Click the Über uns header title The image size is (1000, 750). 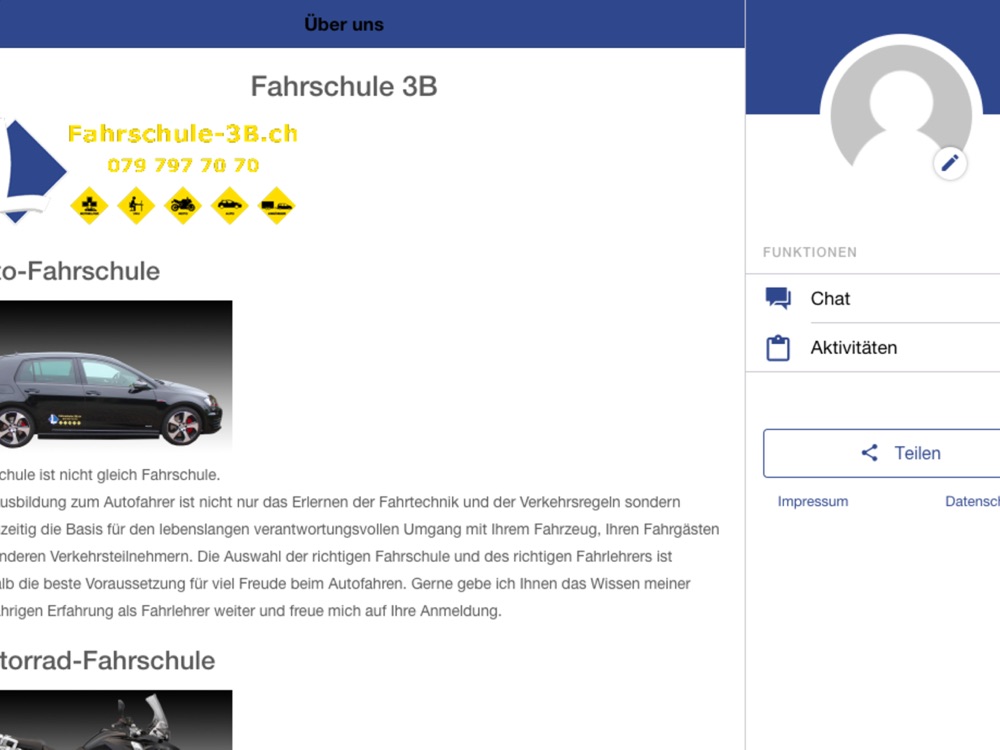pos(344,24)
